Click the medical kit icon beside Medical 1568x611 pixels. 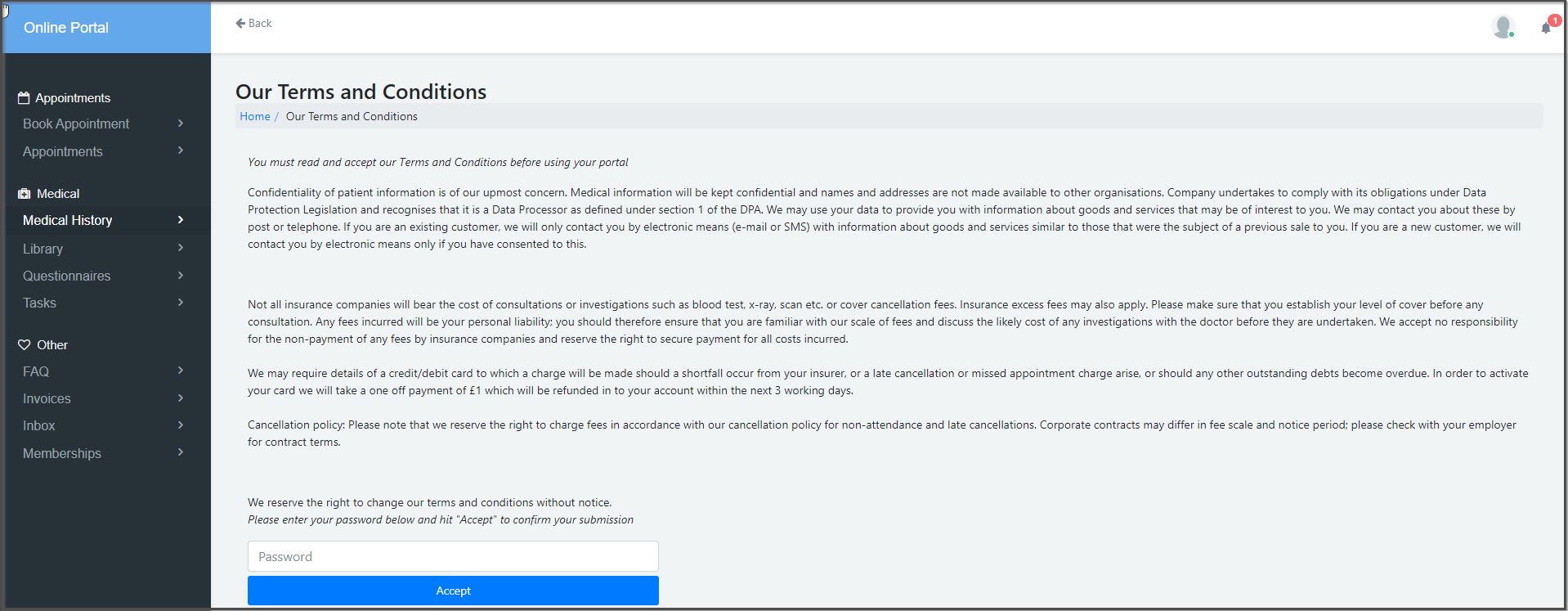click(x=25, y=194)
